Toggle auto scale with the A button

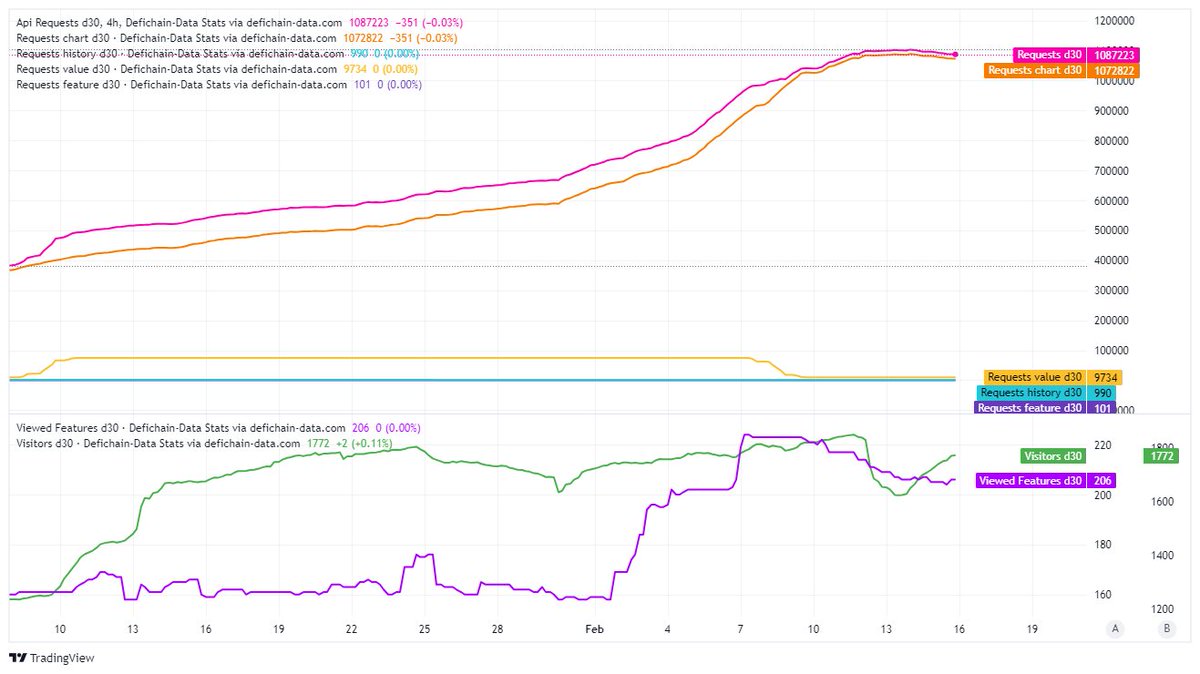pyautogui.click(x=1114, y=628)
